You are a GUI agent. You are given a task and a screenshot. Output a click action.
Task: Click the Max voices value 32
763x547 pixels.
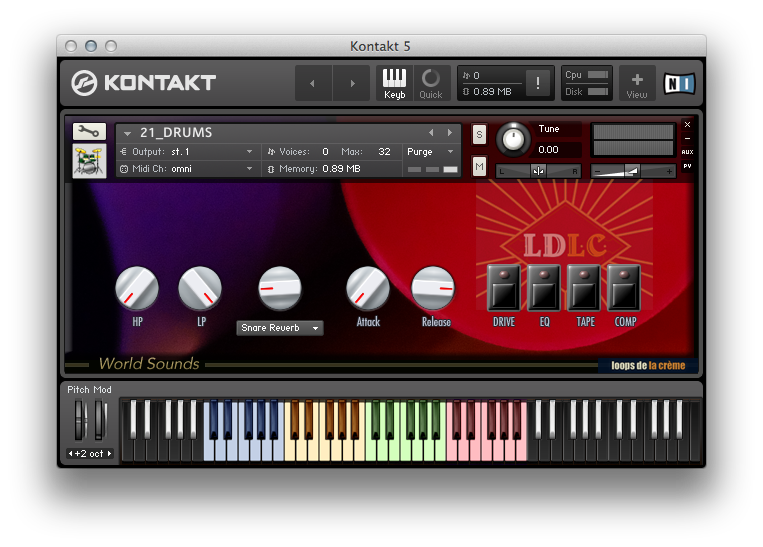point(384,152)
